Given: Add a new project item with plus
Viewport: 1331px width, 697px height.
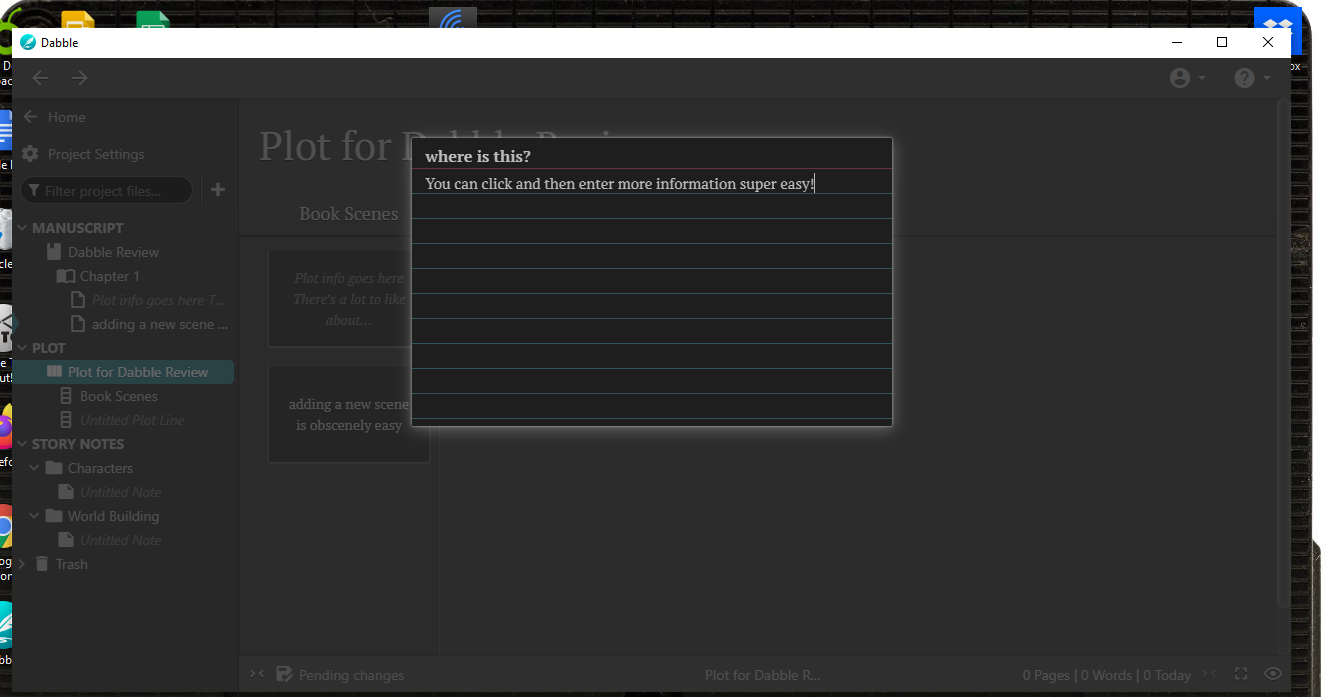Looking at the screenshot, I should [218, 190].
